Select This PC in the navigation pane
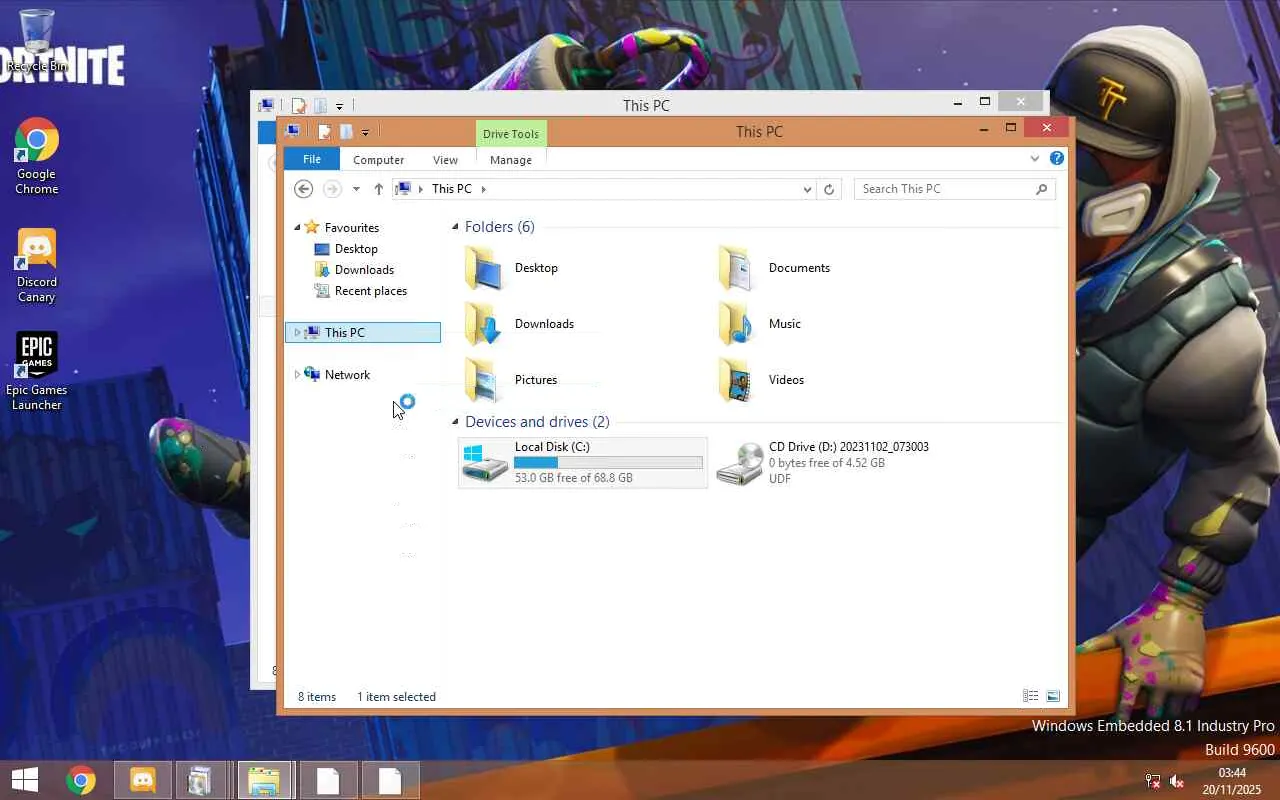 pyautogui.click(x=363, y=333)
